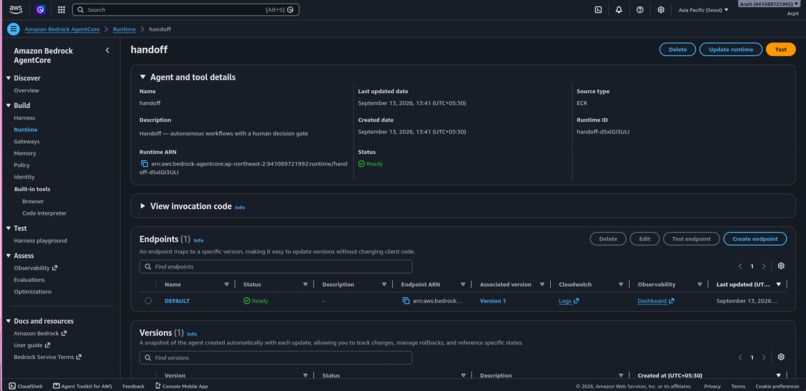Open Overview in the sidebar
Viewport: 806px width, 391px height.
click(26, 90)
